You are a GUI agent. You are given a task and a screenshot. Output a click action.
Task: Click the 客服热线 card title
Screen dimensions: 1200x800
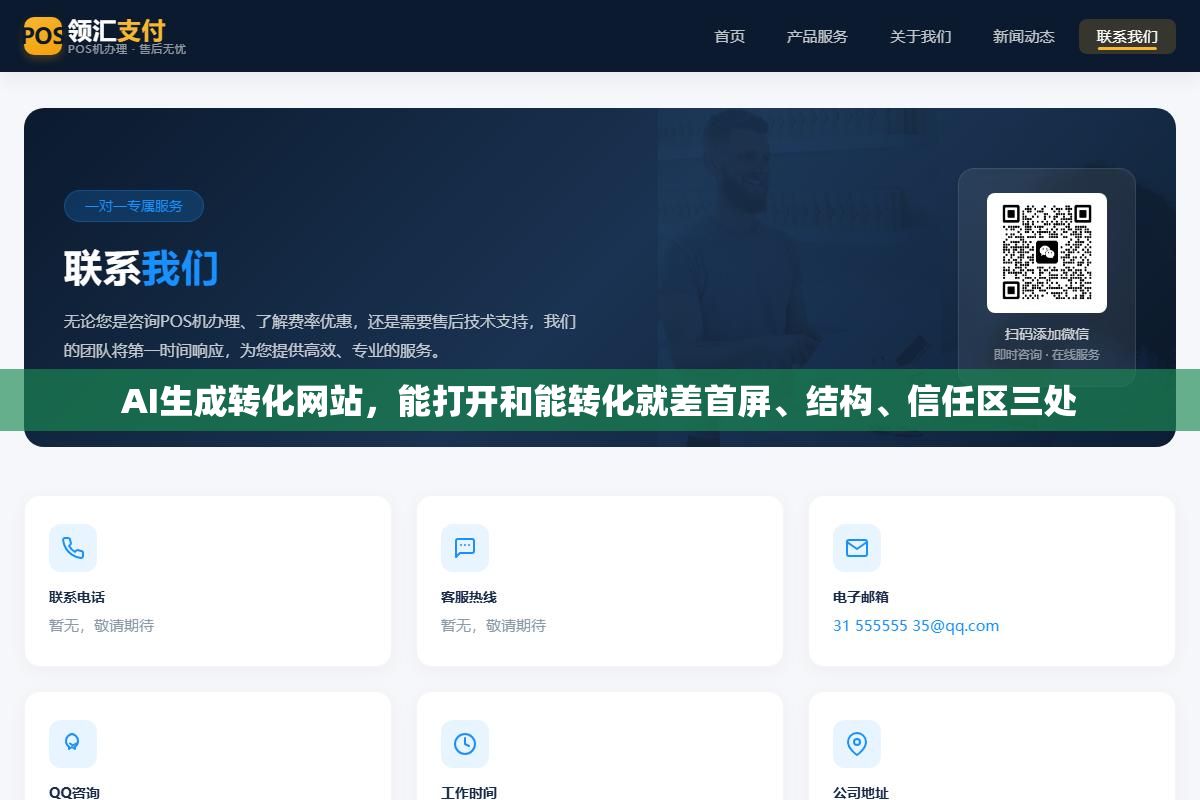[x=469, y=597]
